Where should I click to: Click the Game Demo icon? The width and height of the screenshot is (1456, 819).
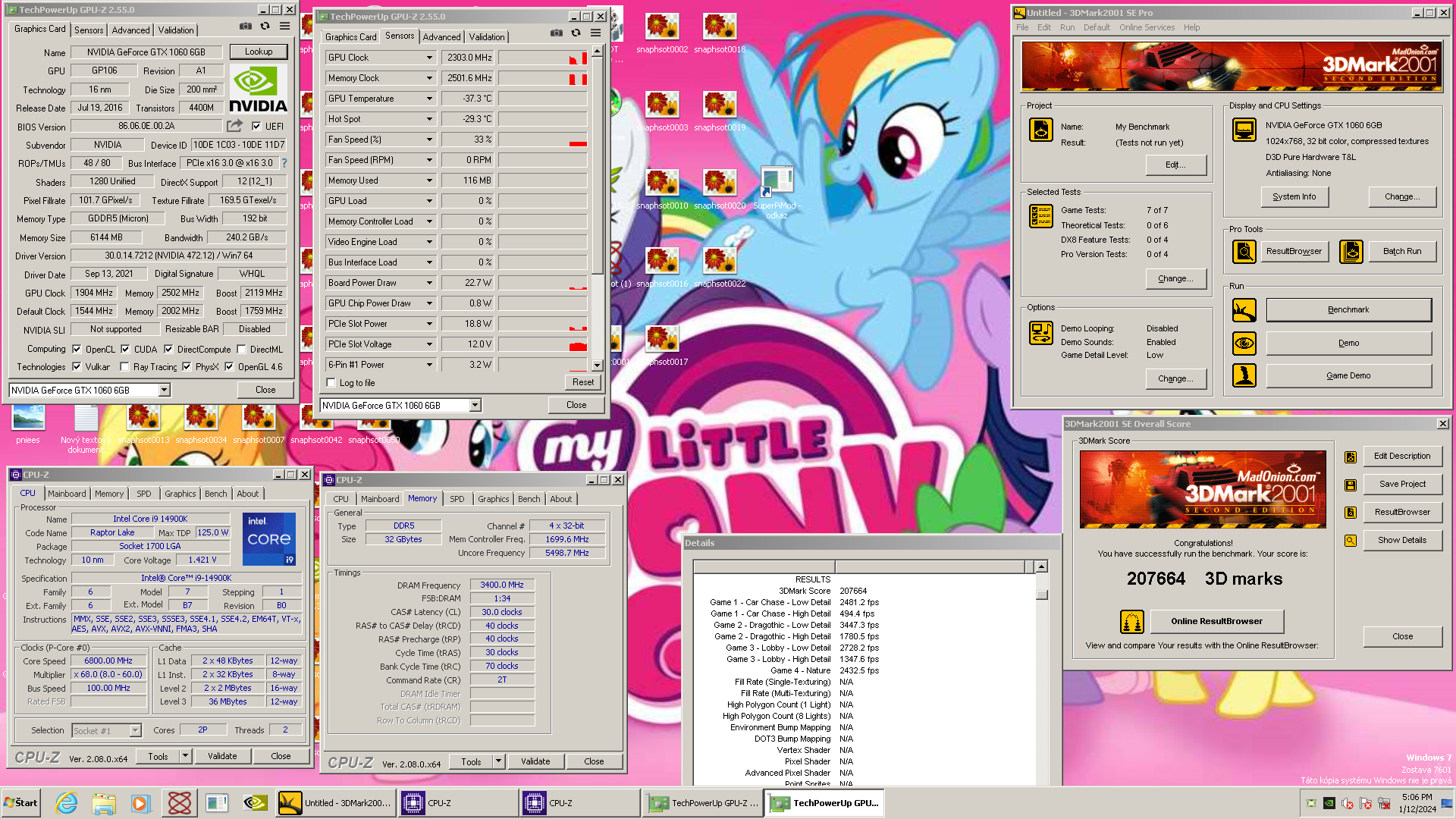1244,375
